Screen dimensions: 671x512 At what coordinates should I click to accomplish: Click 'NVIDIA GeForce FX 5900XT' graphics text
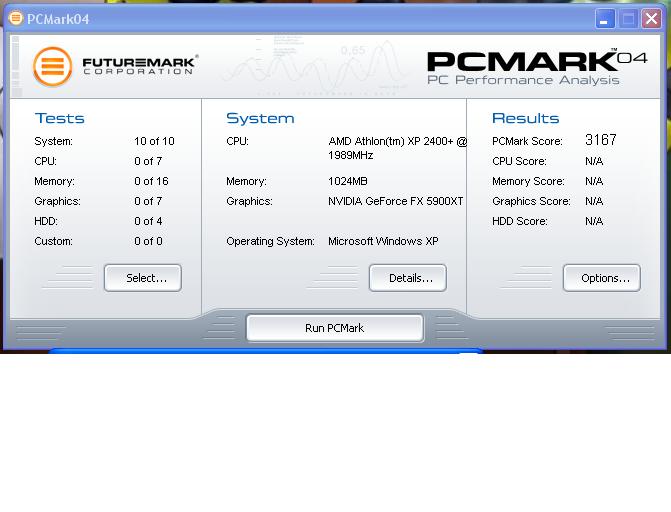(x=395, y=201)
